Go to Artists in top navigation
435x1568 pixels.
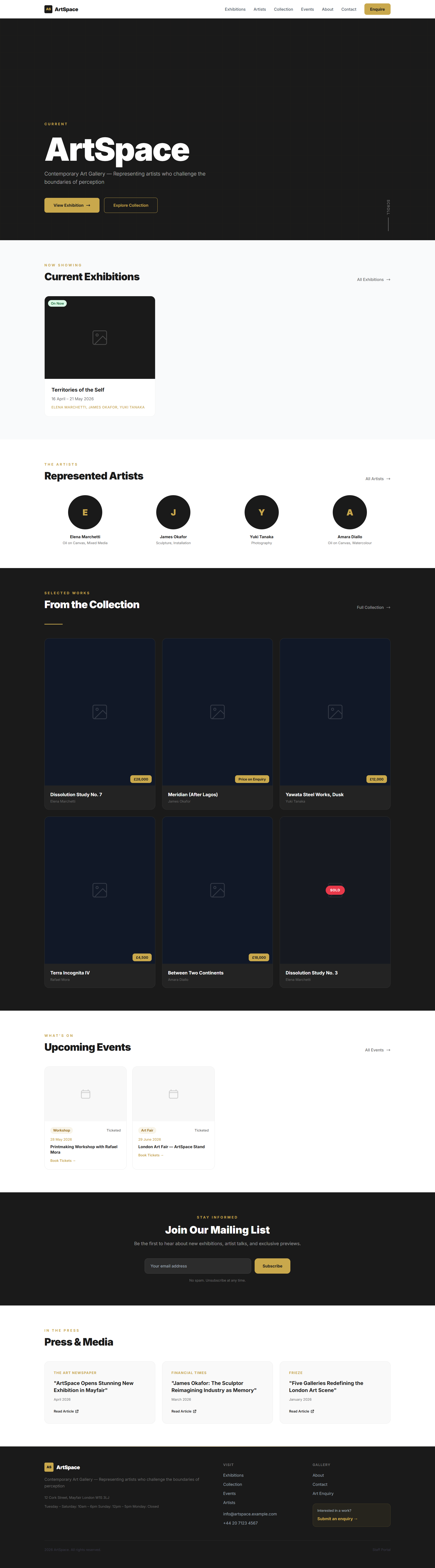pos(260,9)
